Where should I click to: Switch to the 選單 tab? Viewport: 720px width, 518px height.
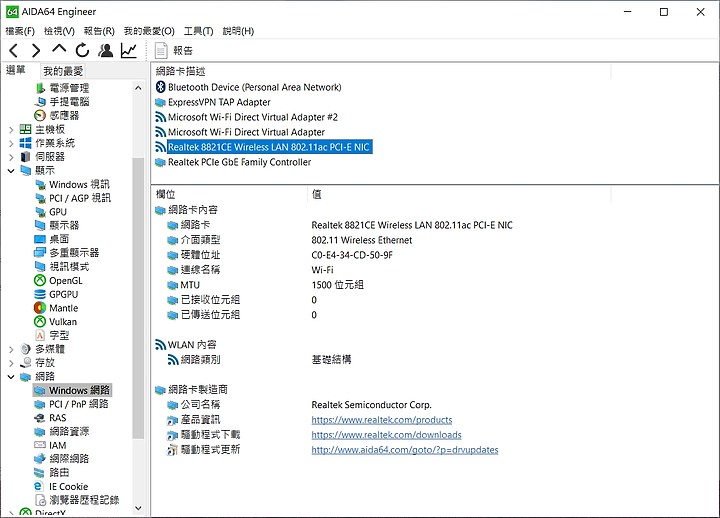coord(16,70)
